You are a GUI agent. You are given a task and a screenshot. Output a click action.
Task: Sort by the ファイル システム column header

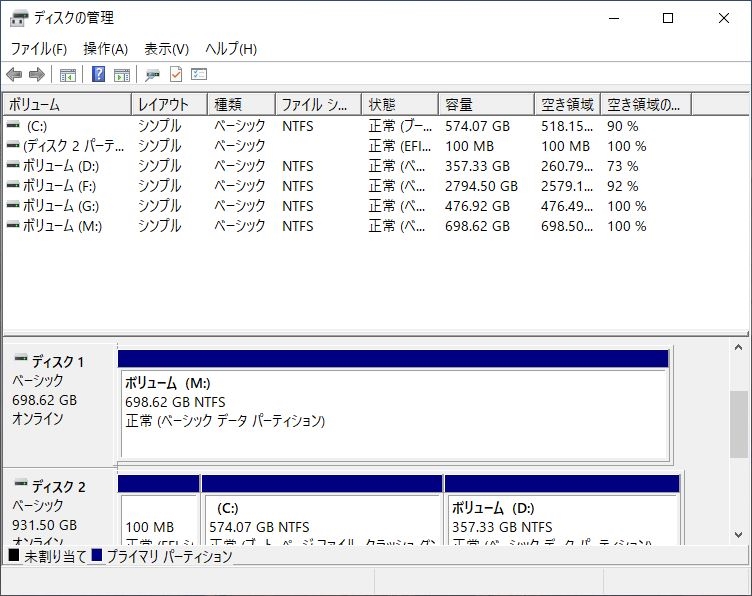tap(318, 105)
